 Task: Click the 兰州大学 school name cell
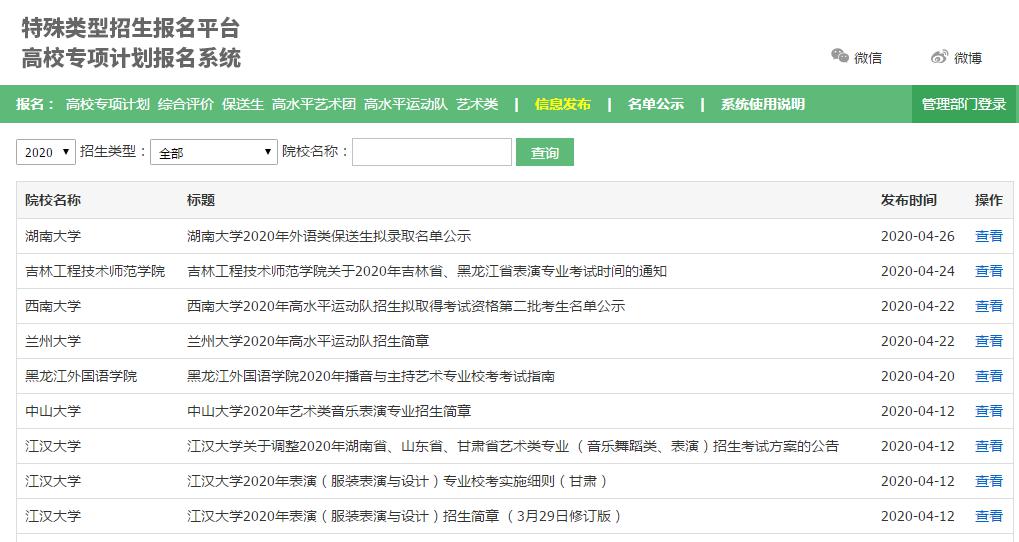53,341
